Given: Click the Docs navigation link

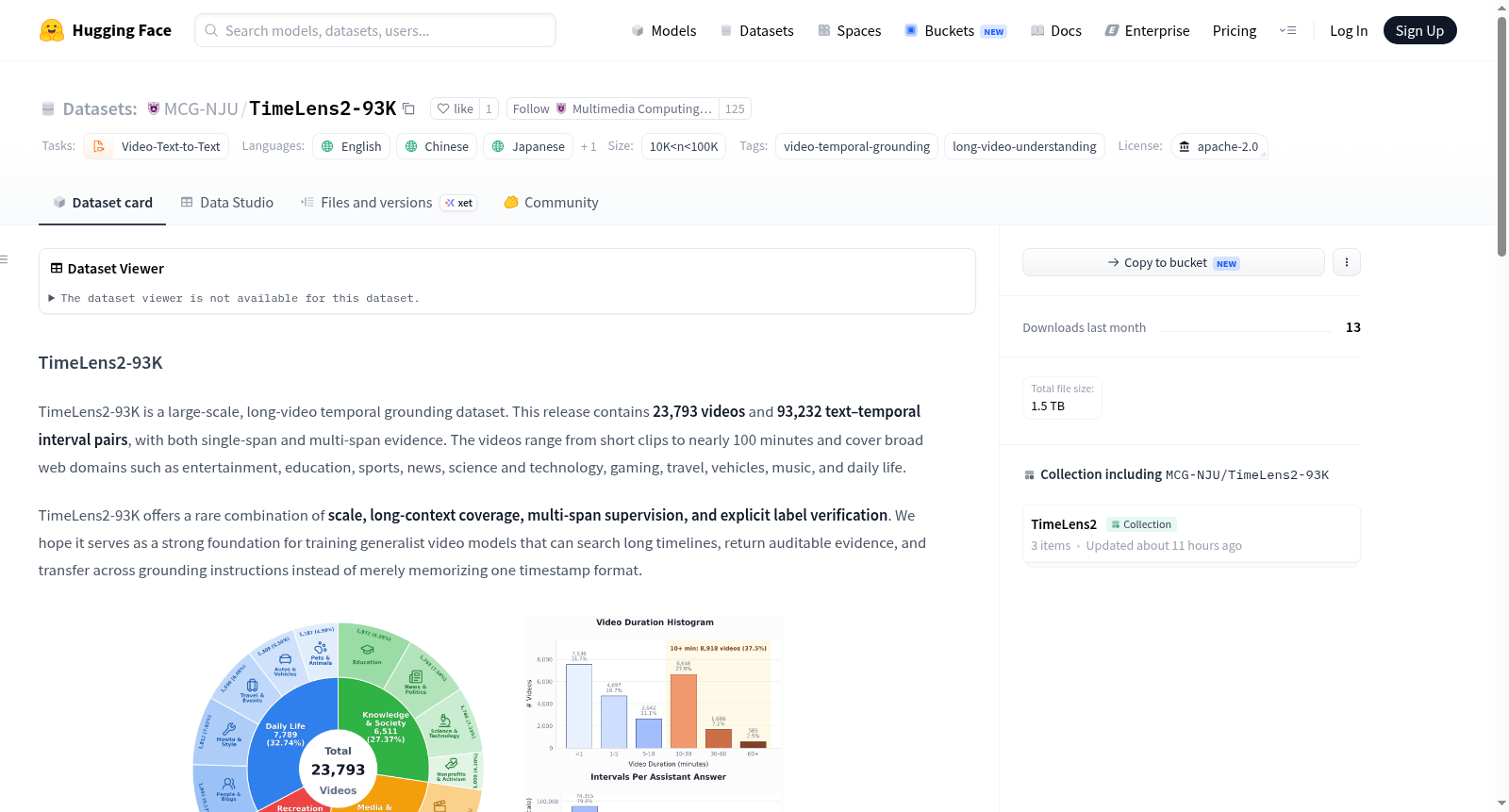Looking at the screenshot, I should pyautogui.click(x=1056, y=30).
